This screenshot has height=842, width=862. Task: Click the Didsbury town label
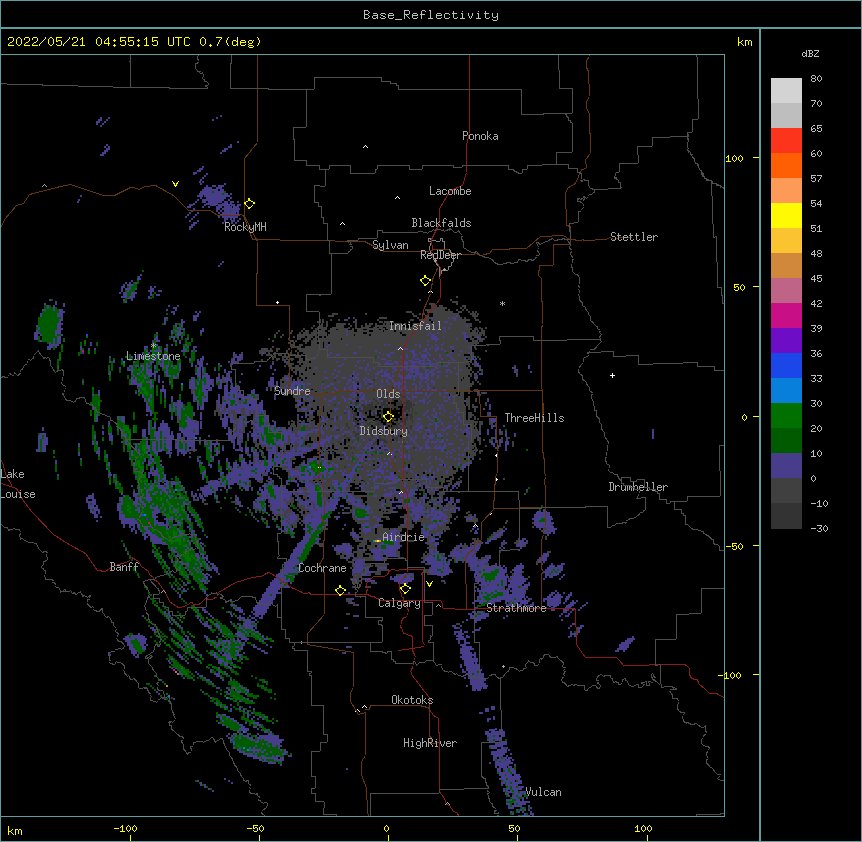[384, 431]
